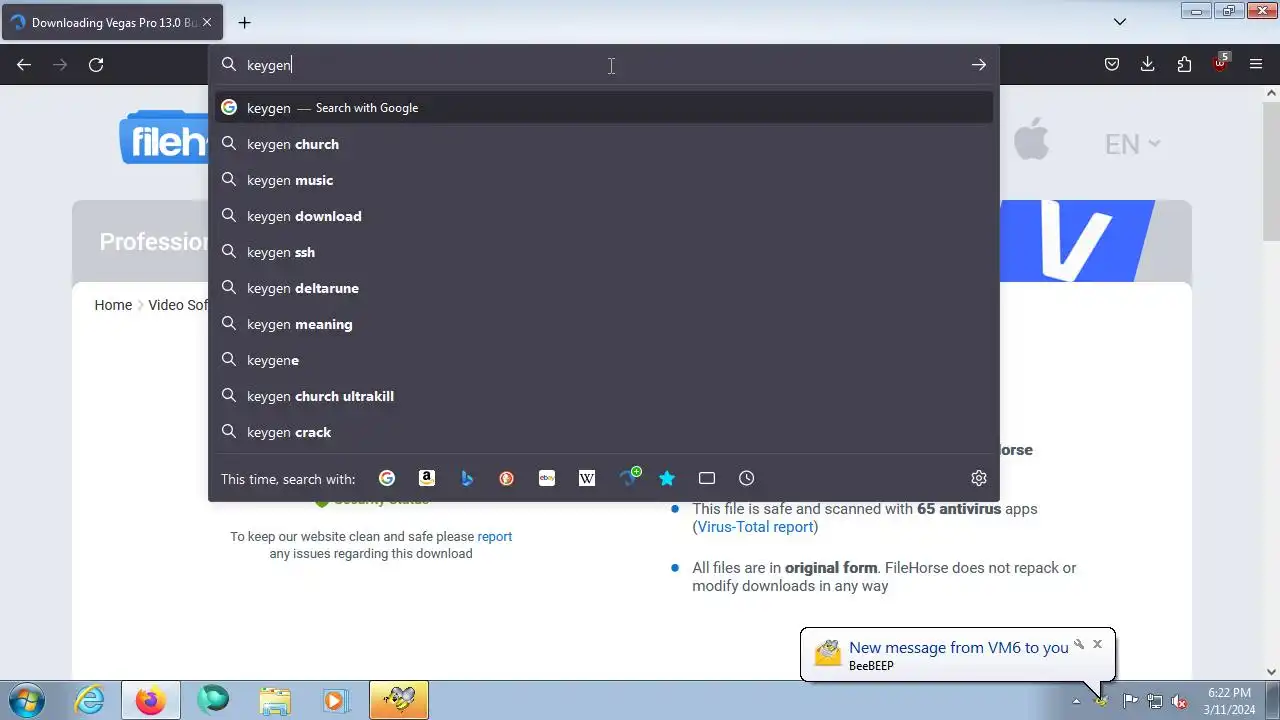
Task: Click the BeeBEEP bee tray icon
Action: pyautogui.click(x=1101, y=701)
